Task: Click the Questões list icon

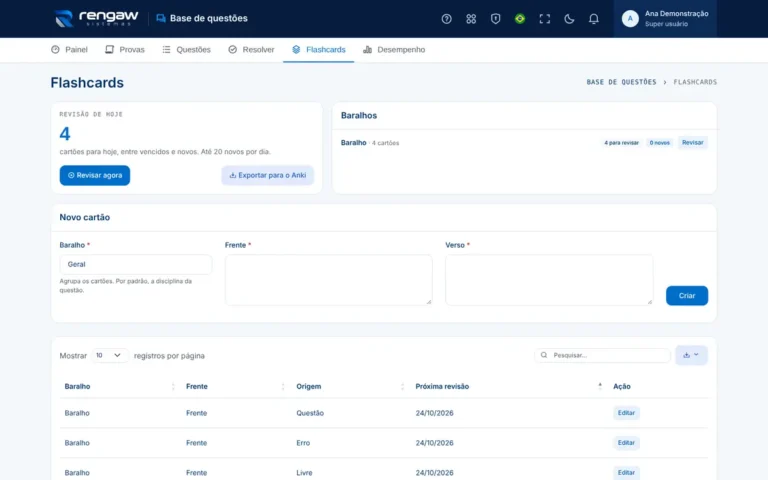Action: (x=167, y=49)
